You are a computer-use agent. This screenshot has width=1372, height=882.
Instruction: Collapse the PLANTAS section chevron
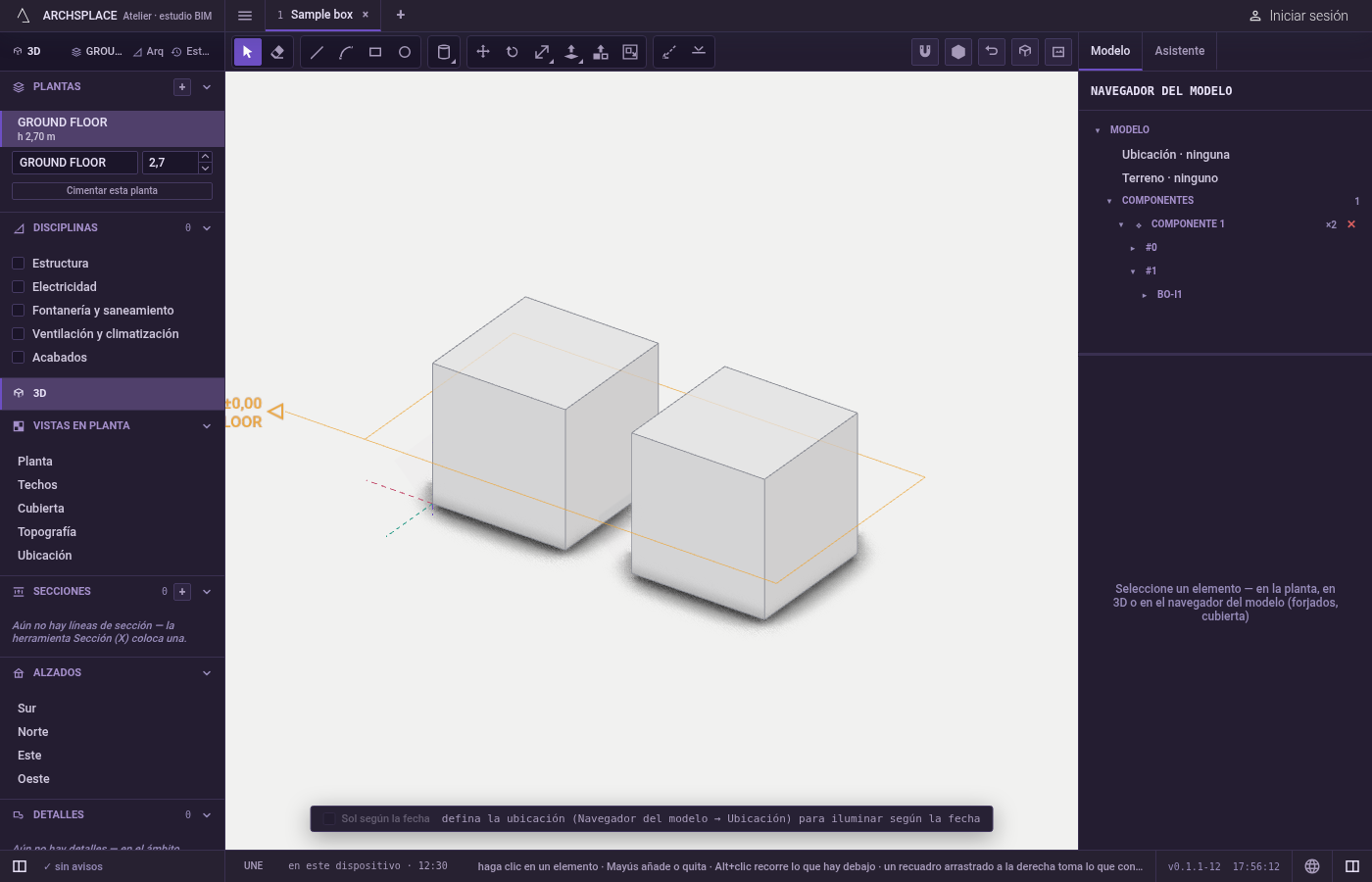tap(207, 87)
